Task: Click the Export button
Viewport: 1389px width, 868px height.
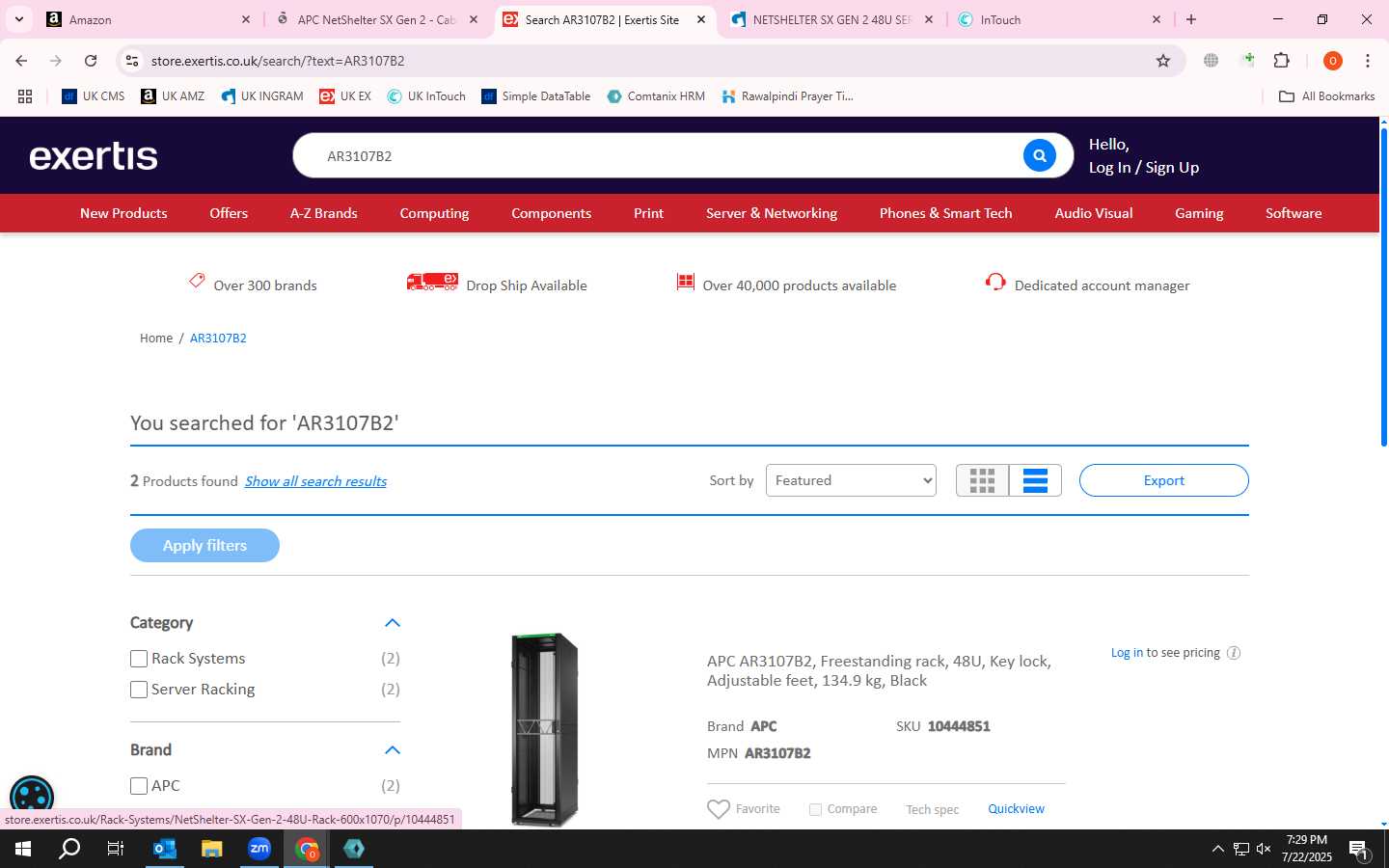Action: pos(1163,480)
